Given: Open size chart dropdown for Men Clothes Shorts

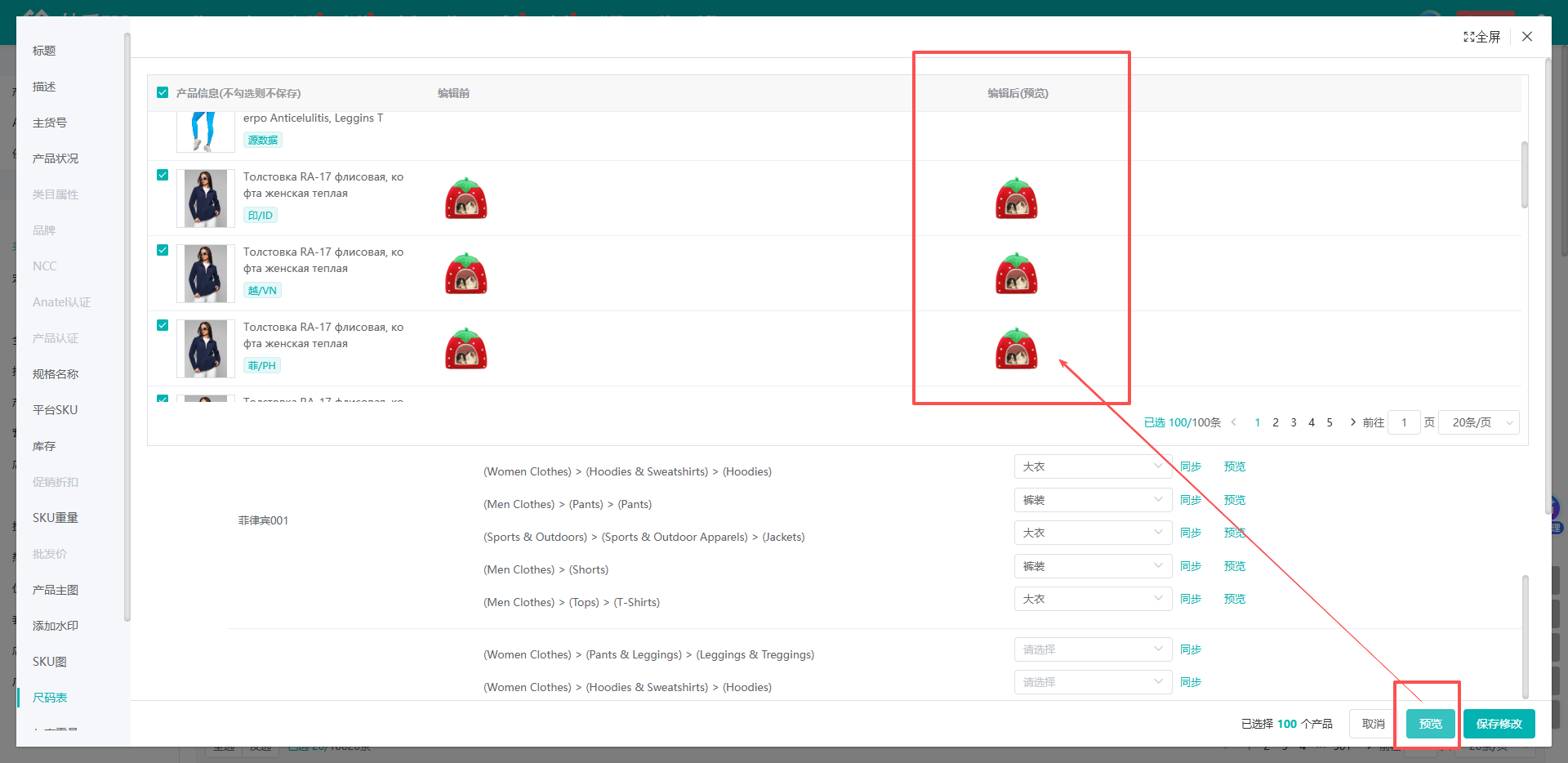Looking at the screenshot, I should 1093,566.
